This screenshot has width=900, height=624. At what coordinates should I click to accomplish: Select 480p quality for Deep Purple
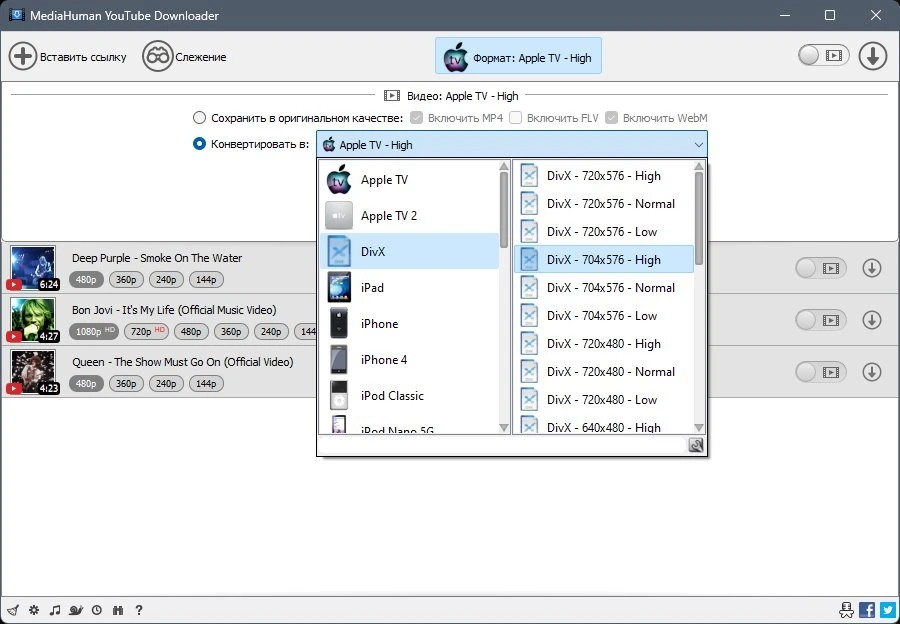tap(86, 280)
